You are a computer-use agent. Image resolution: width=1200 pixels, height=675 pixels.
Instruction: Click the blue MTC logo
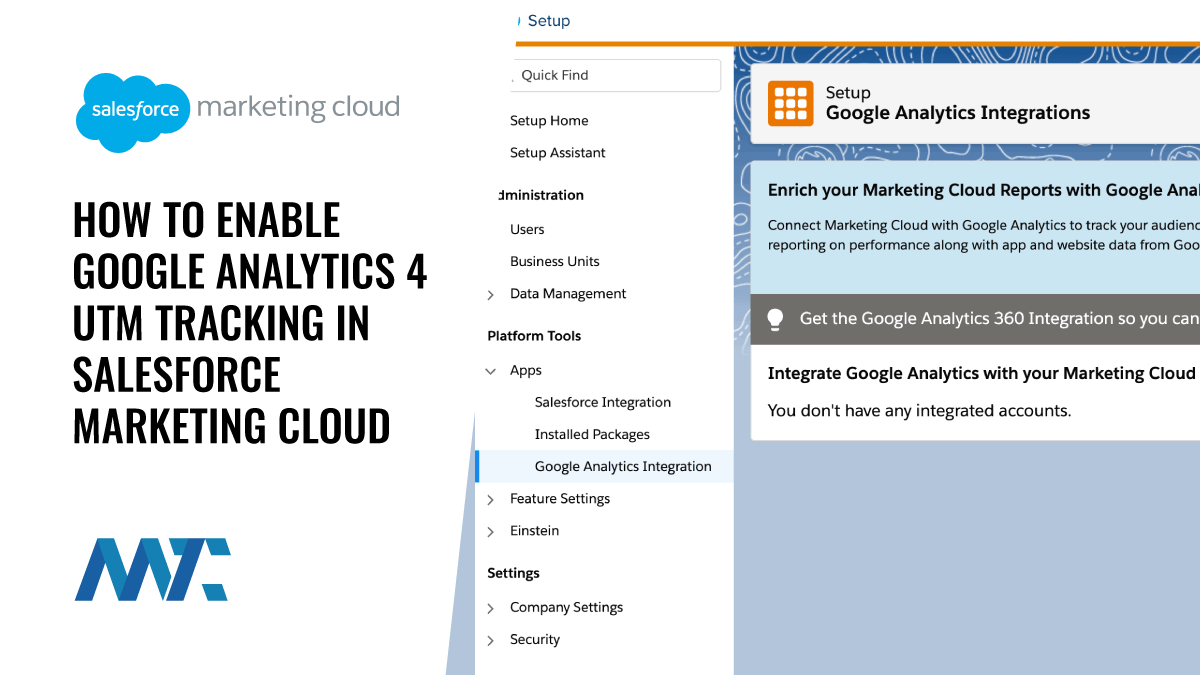point(153,569)
